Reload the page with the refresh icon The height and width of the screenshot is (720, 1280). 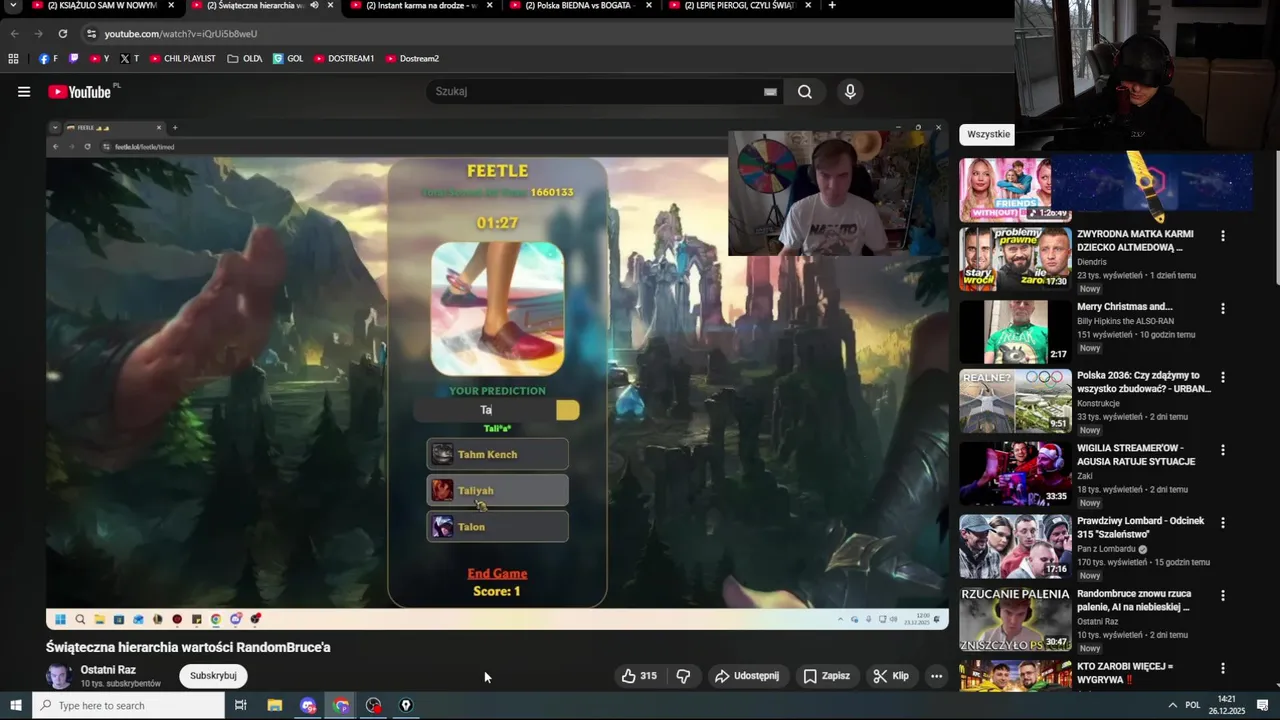tap(63, 34)
